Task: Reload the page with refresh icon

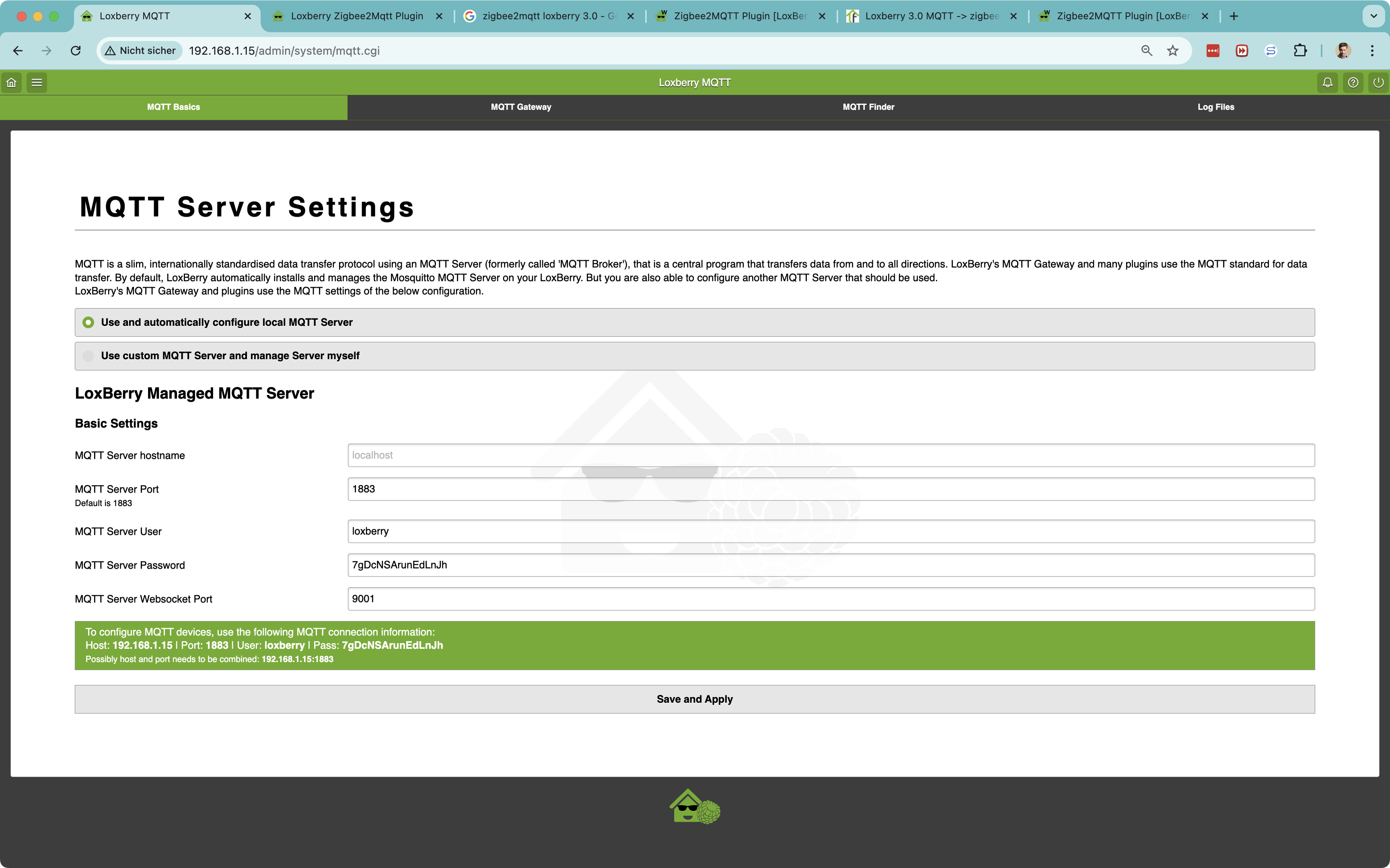Action: [76, 51]
